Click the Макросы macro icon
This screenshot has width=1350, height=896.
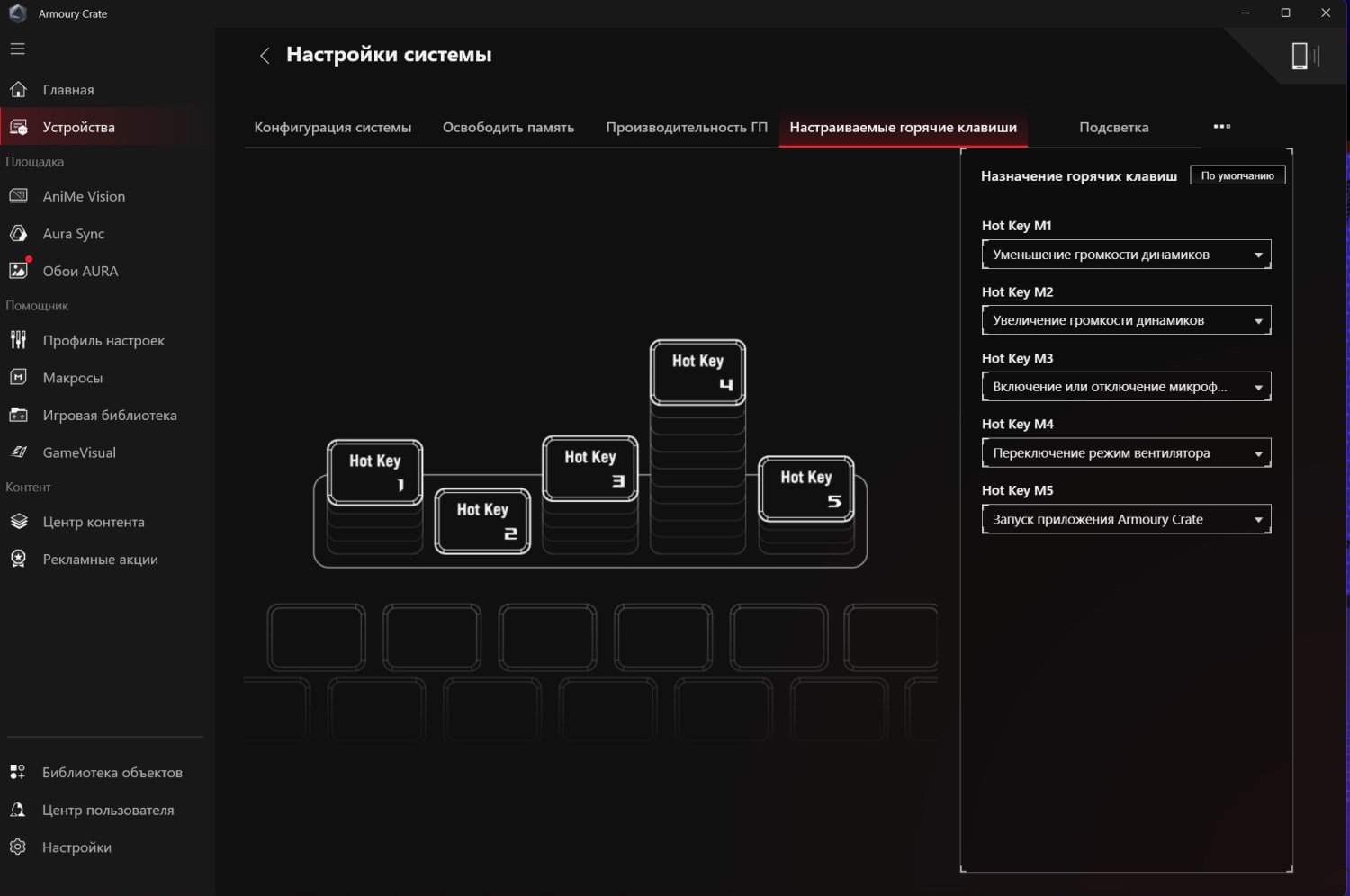click(x=18, y=378)
